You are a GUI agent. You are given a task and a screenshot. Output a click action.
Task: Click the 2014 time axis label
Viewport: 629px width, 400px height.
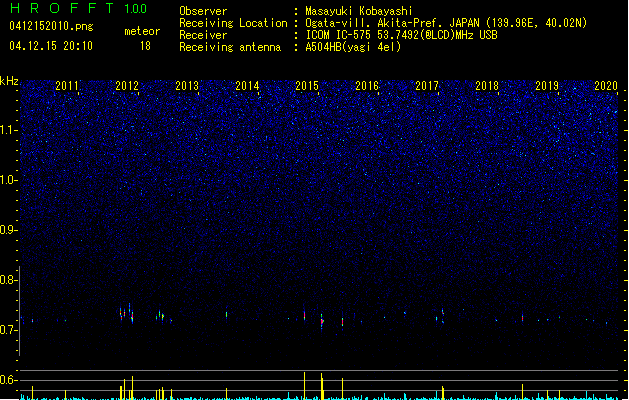pos(247,86)
